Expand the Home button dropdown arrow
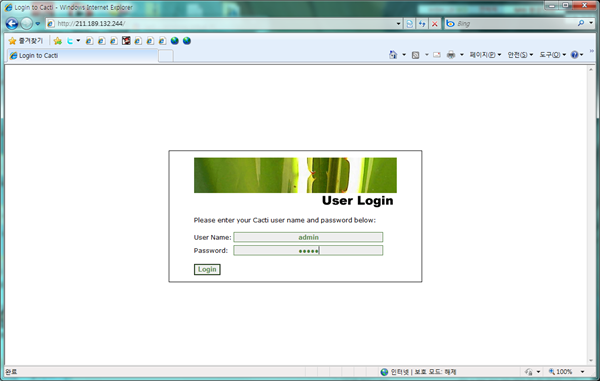600x381 pixels. click(x=404, y=55)
